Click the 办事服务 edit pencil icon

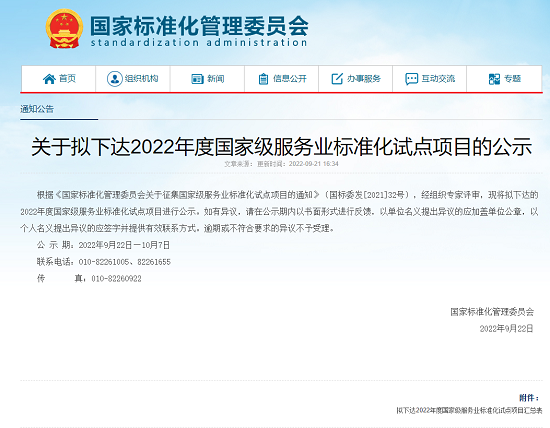337,79
